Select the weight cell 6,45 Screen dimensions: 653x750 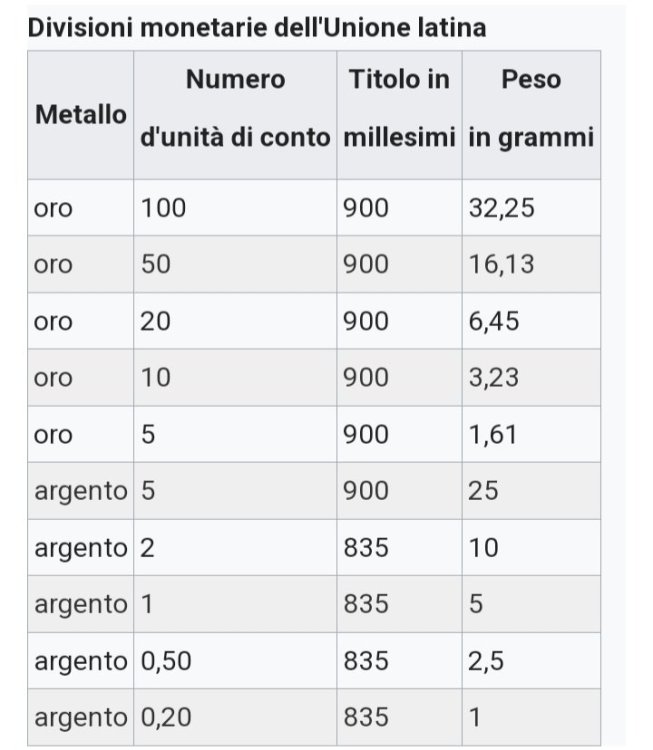(x=494, y=321)
